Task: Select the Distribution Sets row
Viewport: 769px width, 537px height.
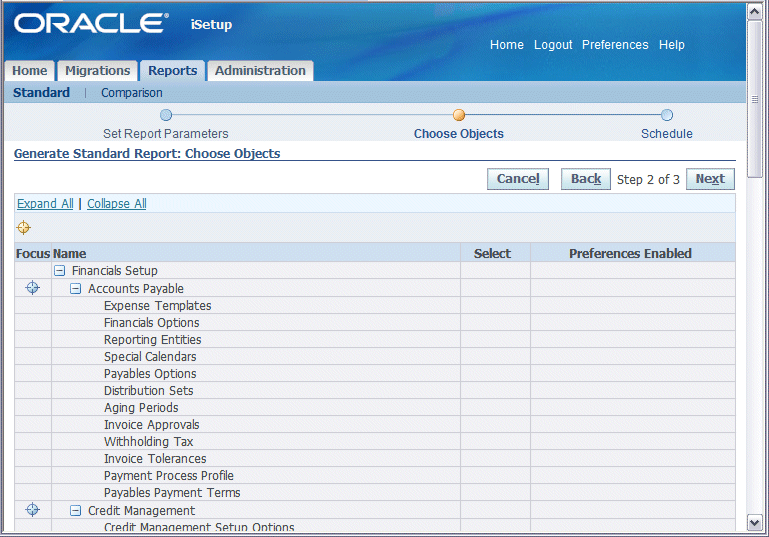Action: coord(375,390)
